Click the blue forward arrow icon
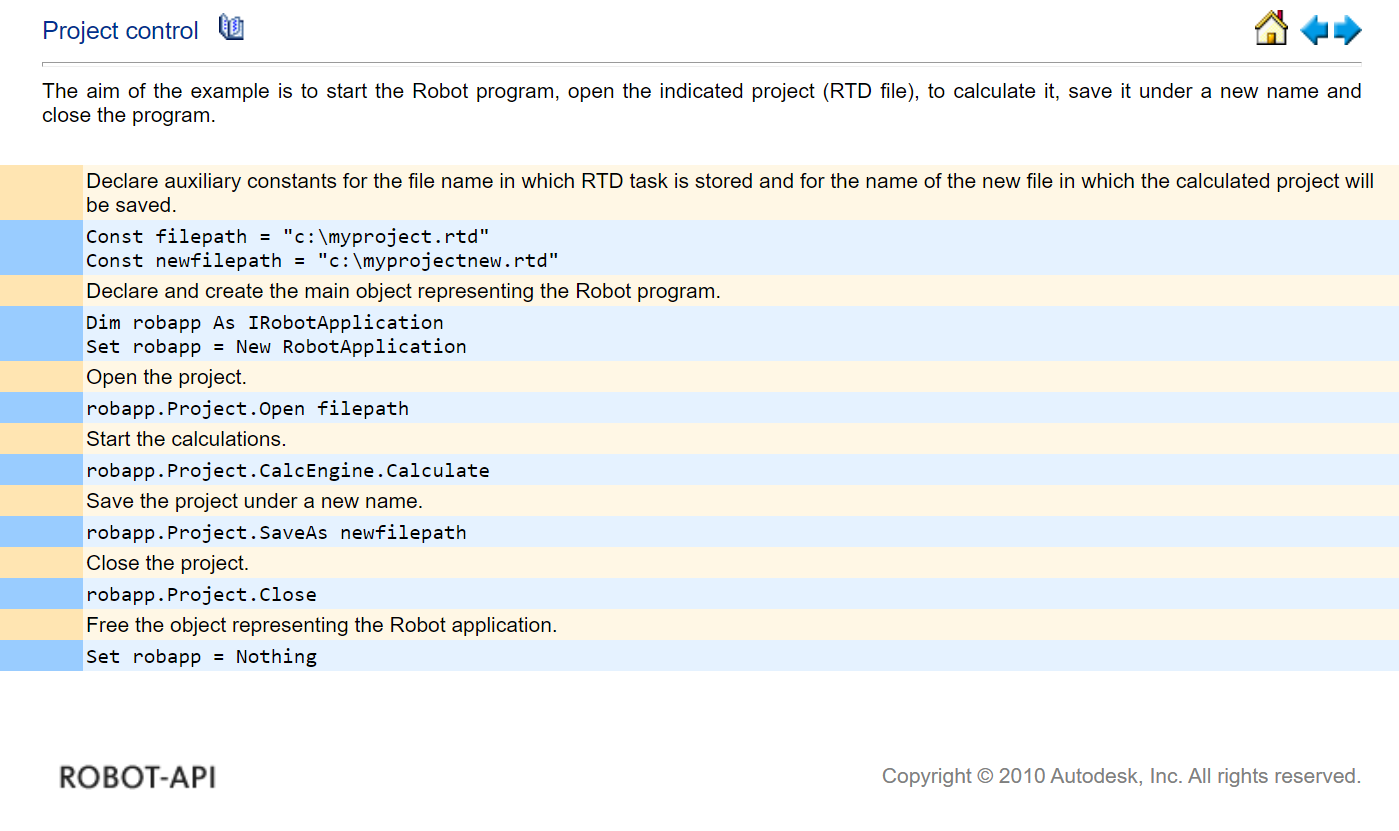Viewport: 1399px width, 831px height. coord(1348,30)
